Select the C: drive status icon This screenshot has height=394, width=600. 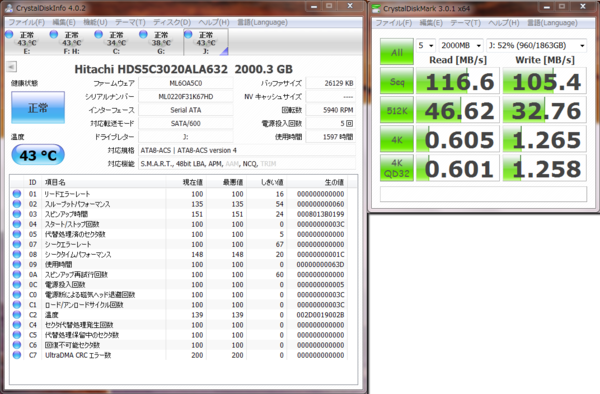(x=99, y=35)
